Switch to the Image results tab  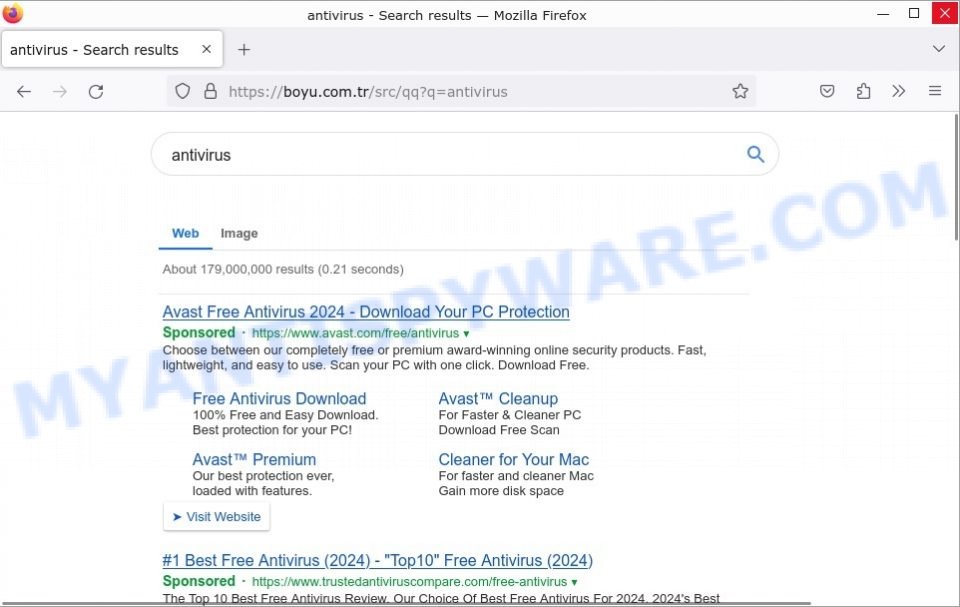(x=239, y=233)
